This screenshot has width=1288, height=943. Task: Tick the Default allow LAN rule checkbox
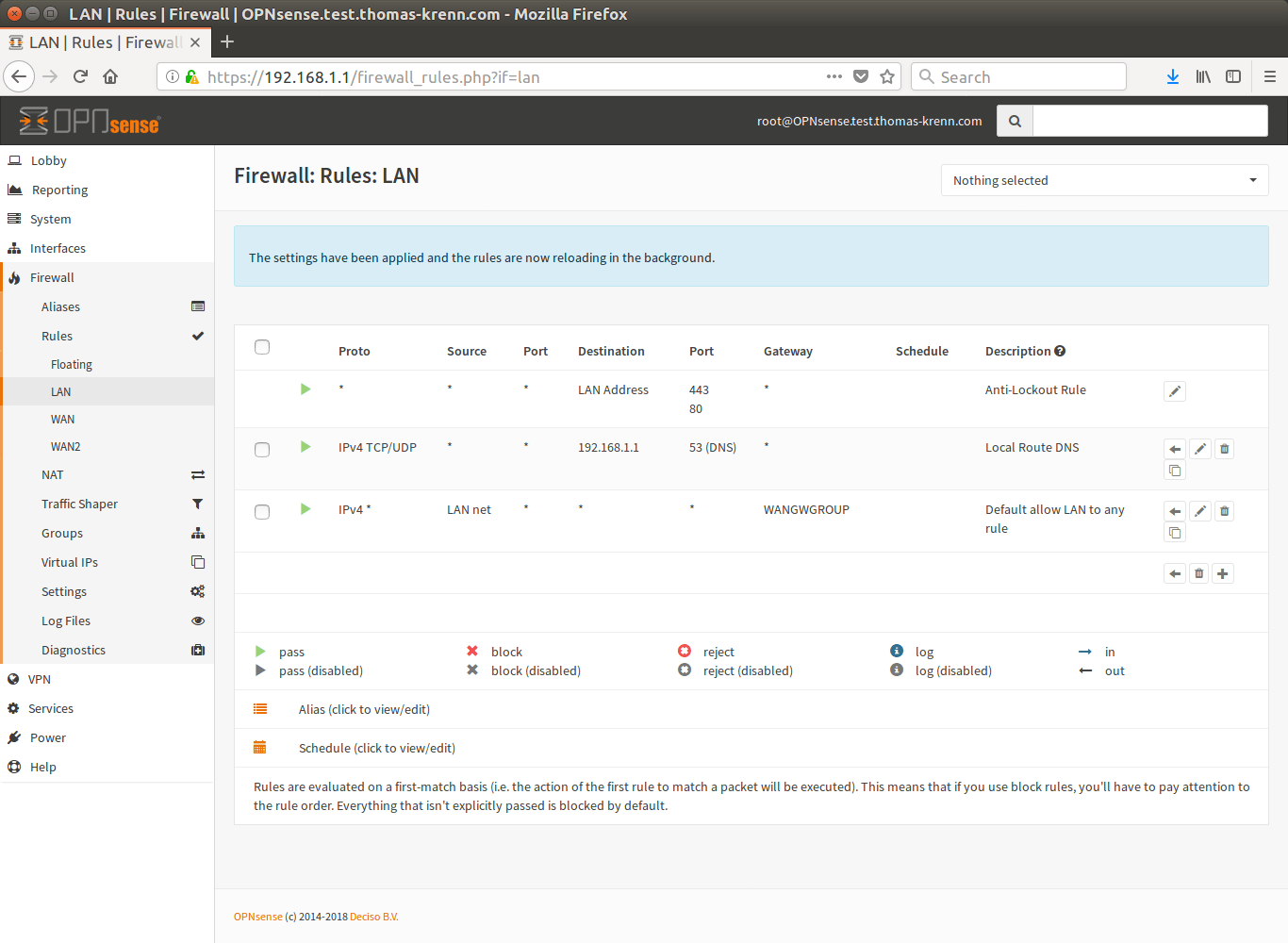pyautogui.click(x=262, y=512)
